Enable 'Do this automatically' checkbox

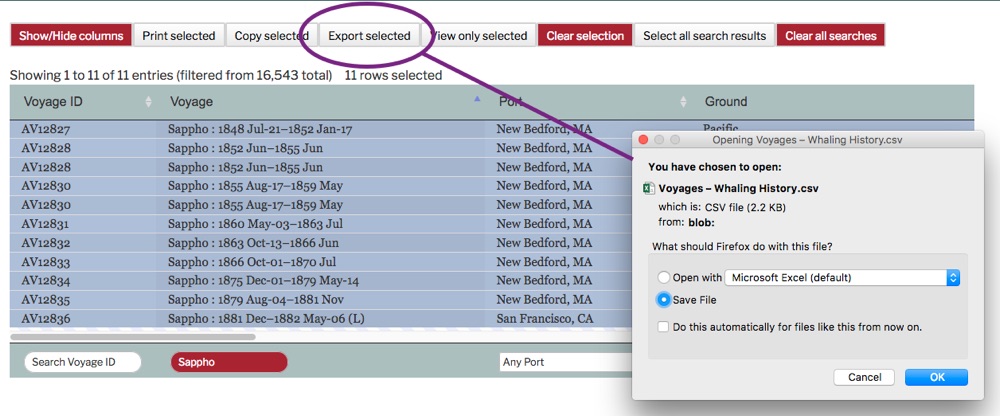pyautogui.click(x=664, y=327)
